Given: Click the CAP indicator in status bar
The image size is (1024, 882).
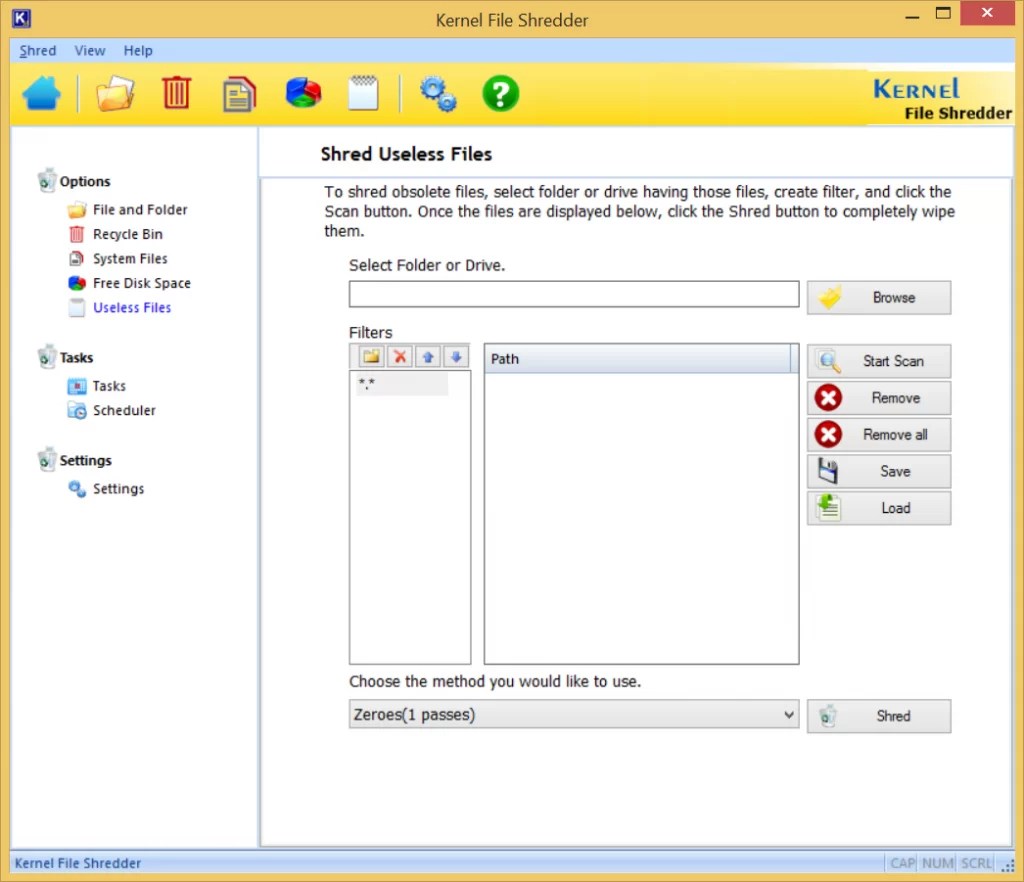Looking at the screenshot, I should click(902, 863).
